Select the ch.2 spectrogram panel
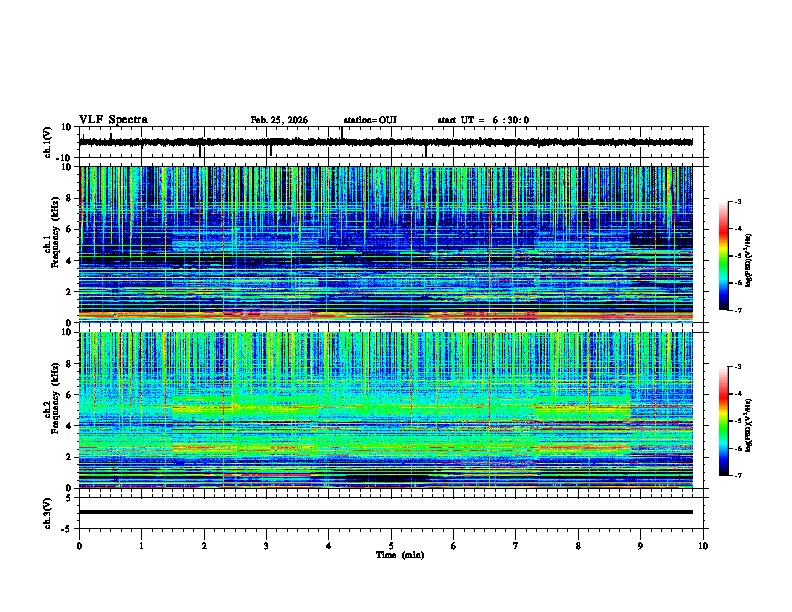 pyautogui.click(x=386, y=410)
